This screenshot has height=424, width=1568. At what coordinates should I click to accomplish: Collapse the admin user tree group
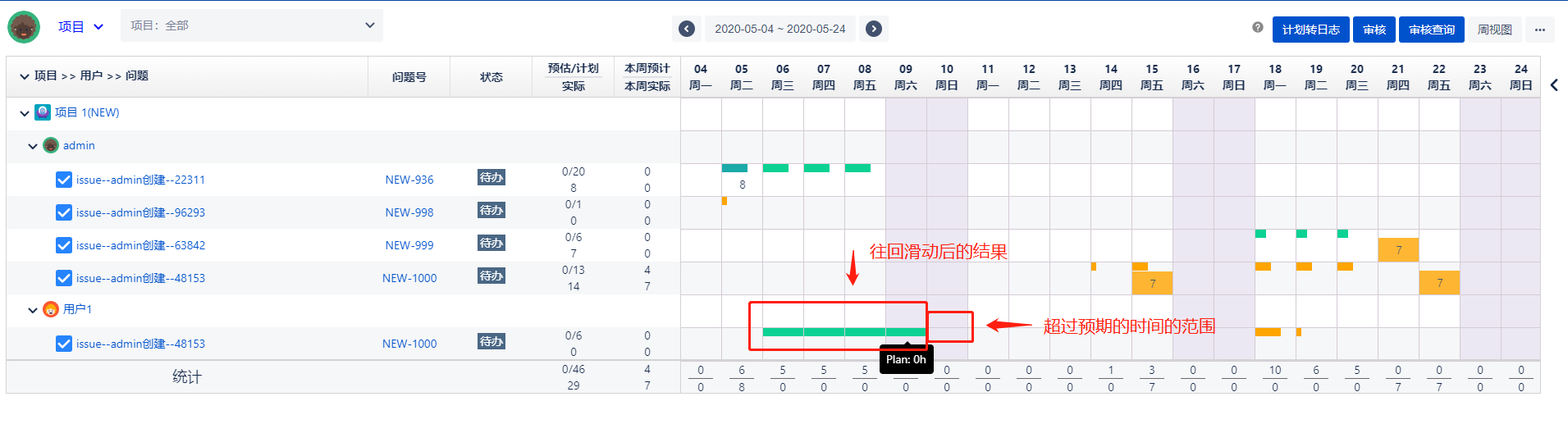tap(33, 146)
